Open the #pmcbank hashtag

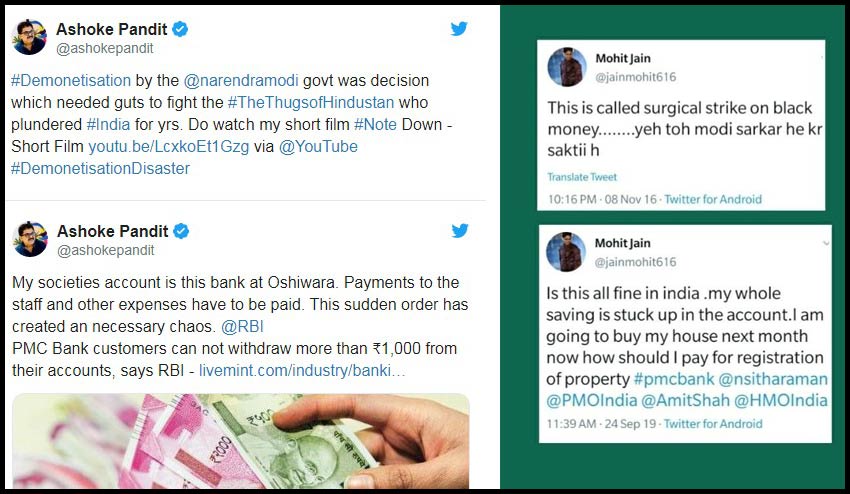[673, 378]
